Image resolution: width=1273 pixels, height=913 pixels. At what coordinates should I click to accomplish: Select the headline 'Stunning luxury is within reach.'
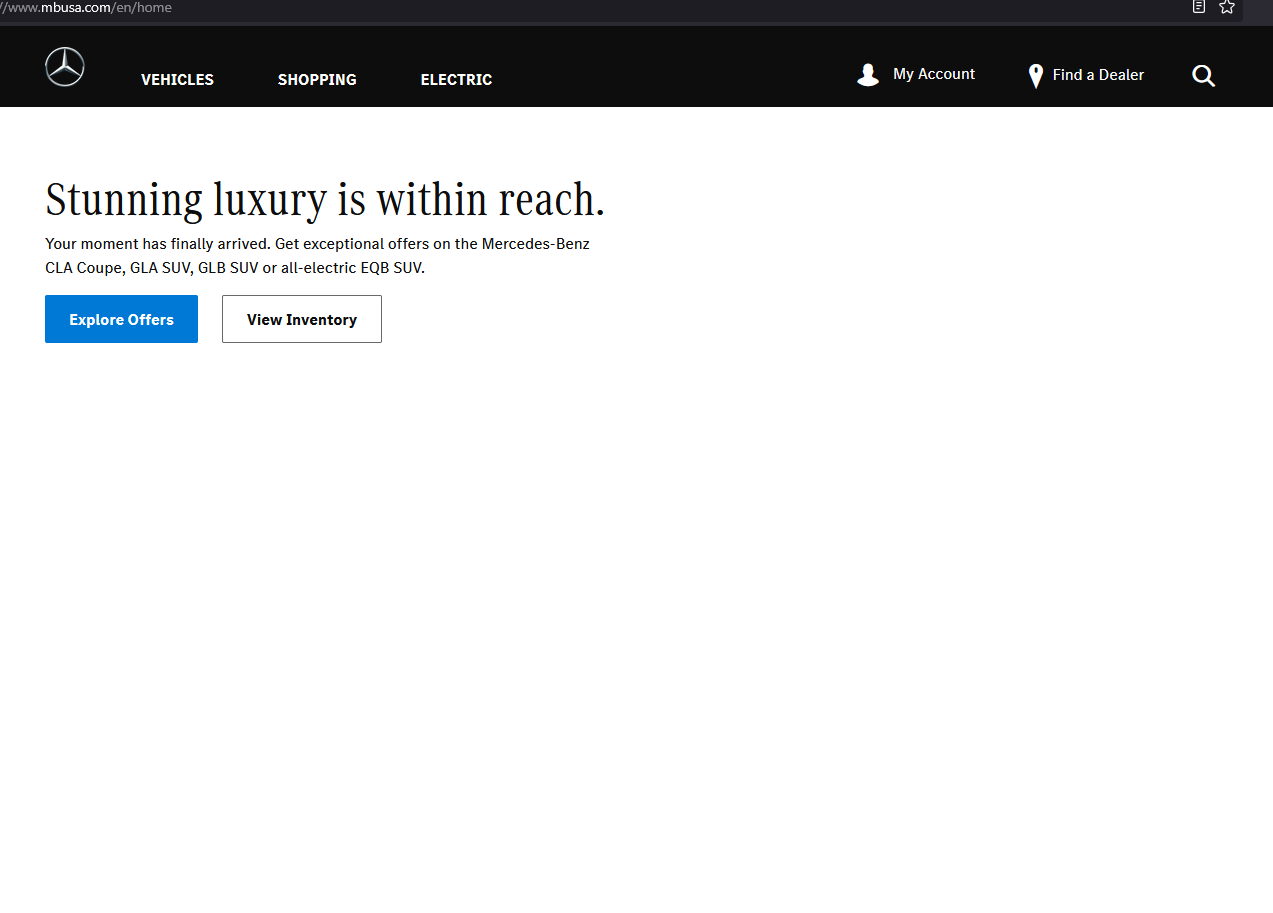[325, 199]
